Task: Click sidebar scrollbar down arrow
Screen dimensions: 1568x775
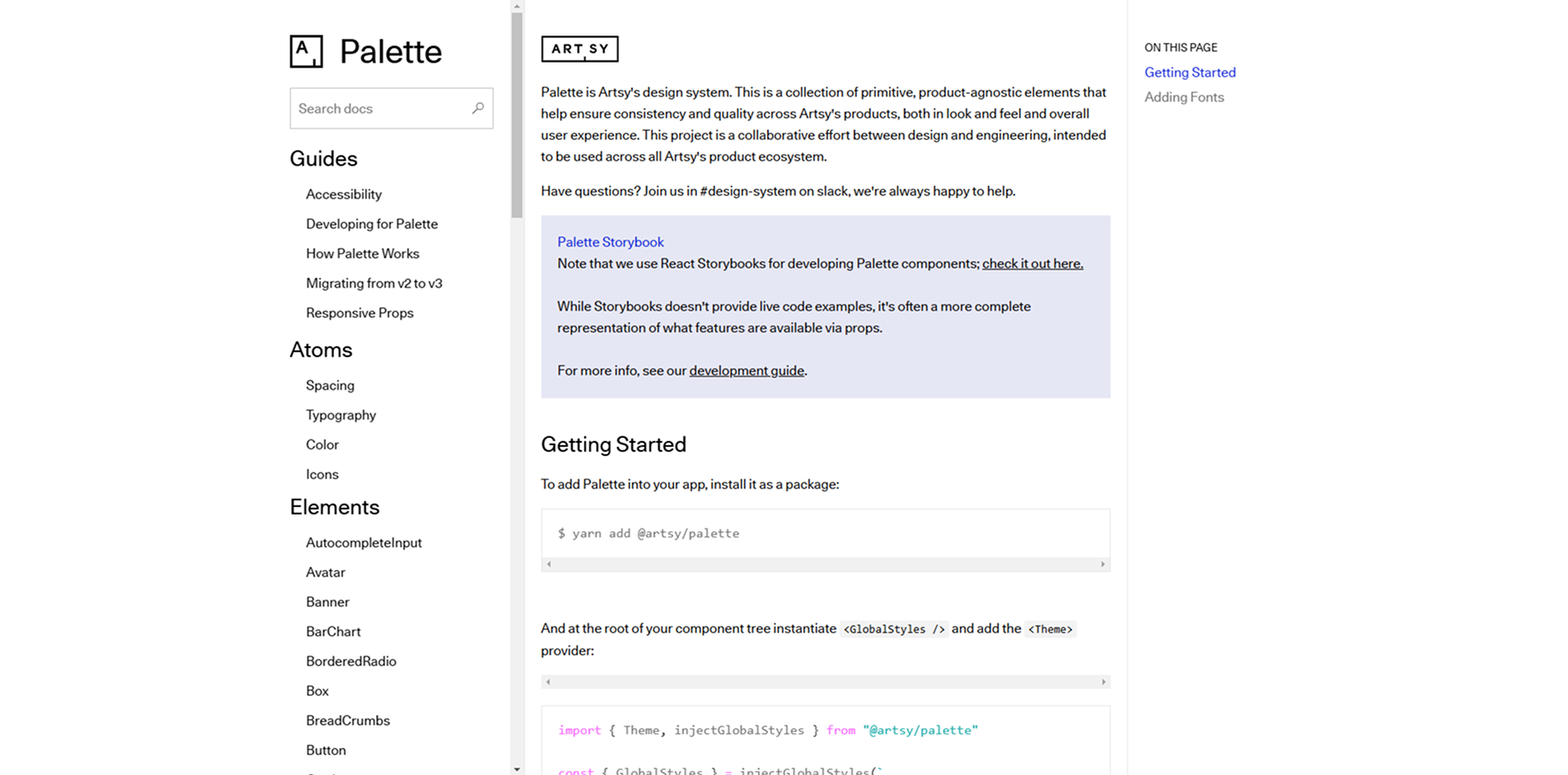Action: [517, 769]
